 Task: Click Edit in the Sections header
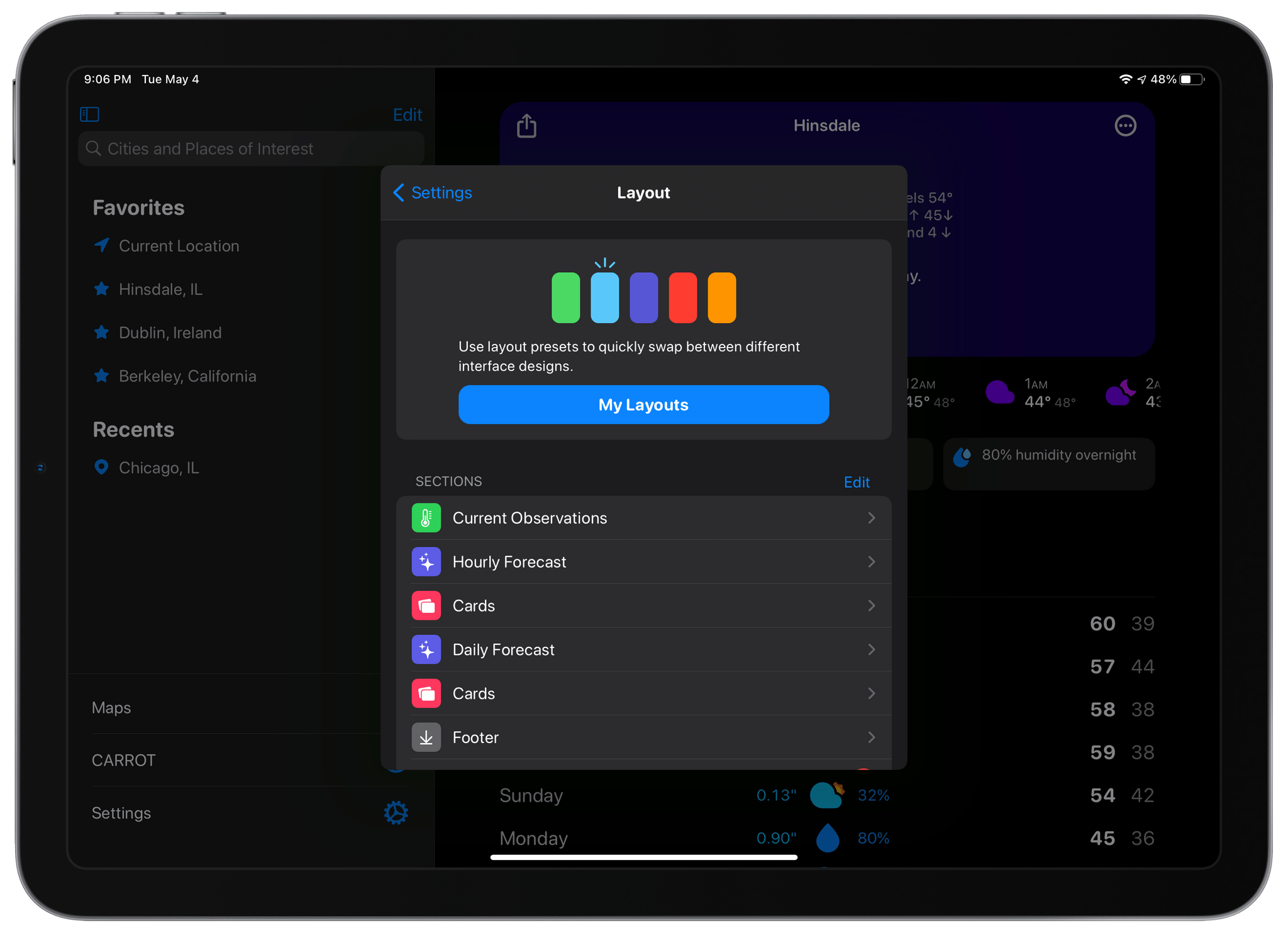pos(856,483)
